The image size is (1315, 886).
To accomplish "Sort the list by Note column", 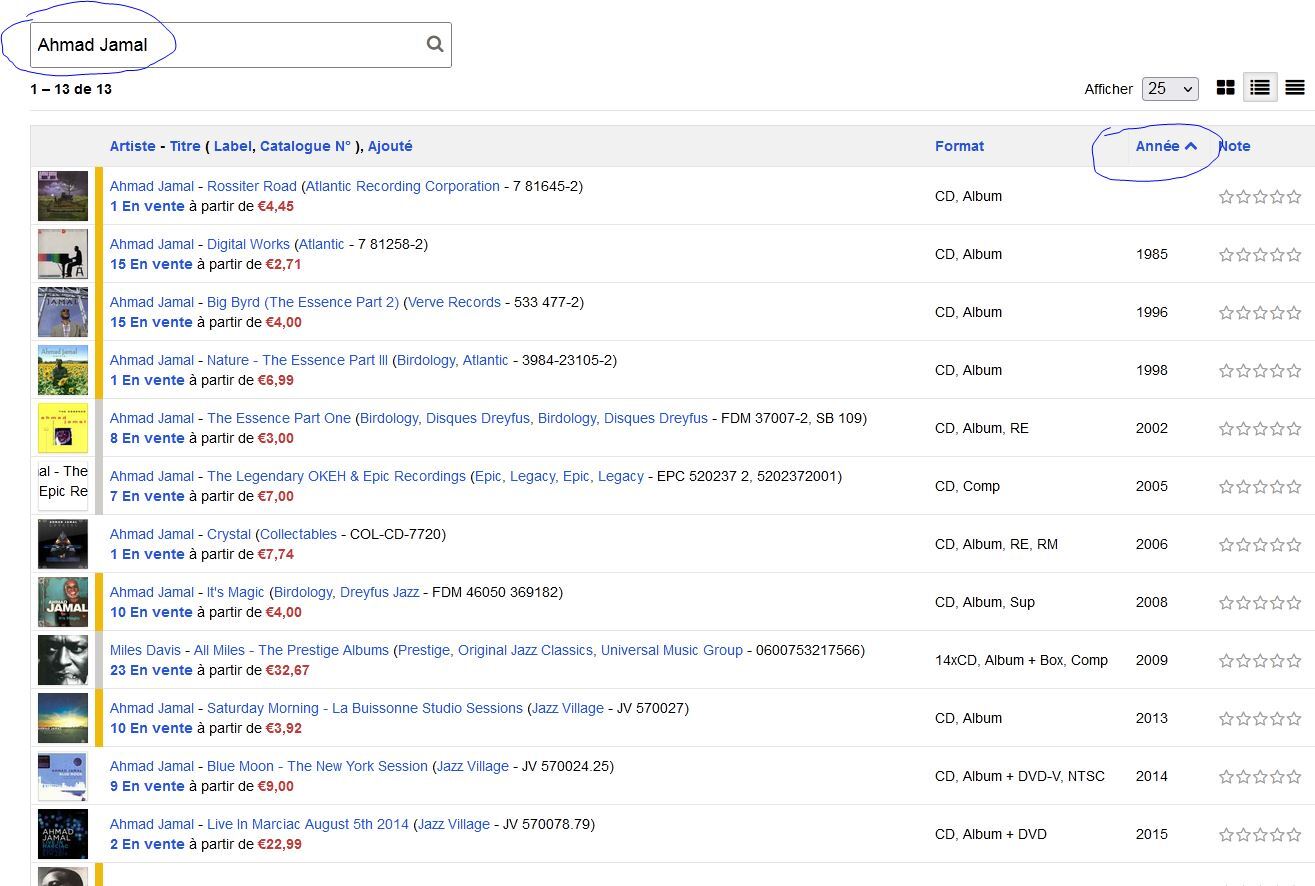I will [x=1234, y=146].
